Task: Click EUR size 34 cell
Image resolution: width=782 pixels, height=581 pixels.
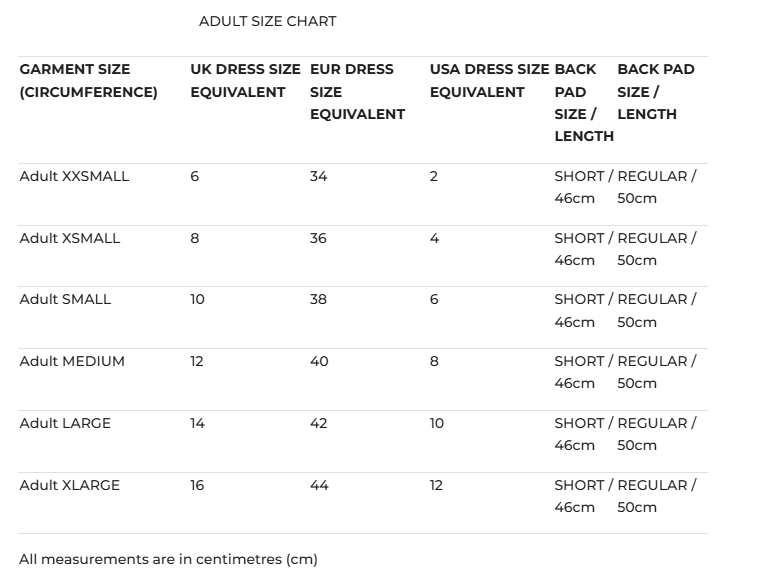Action: coord(318,176)
